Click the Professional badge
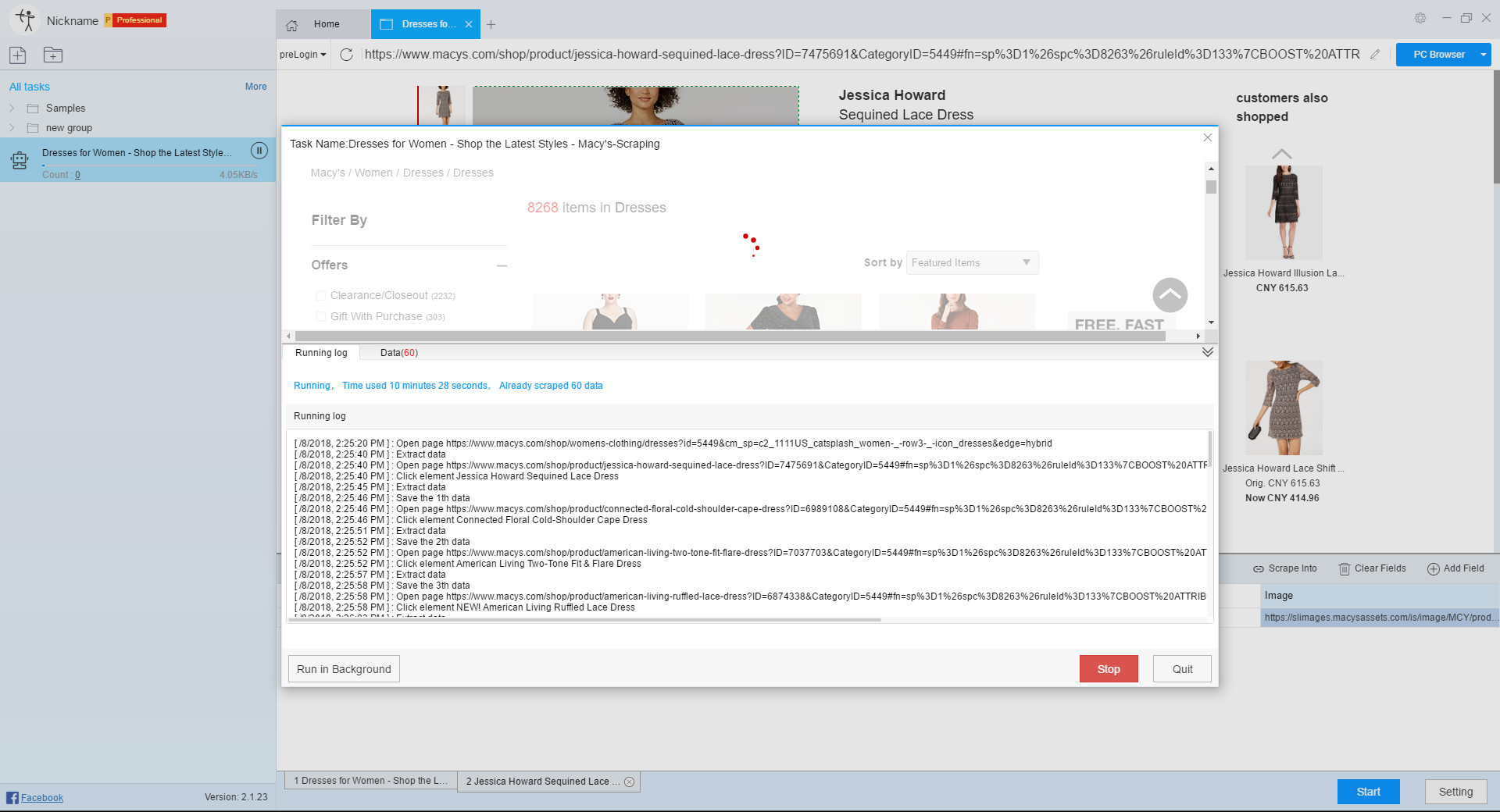This screenshot has width=1500, height=812. tap(135, 20)
